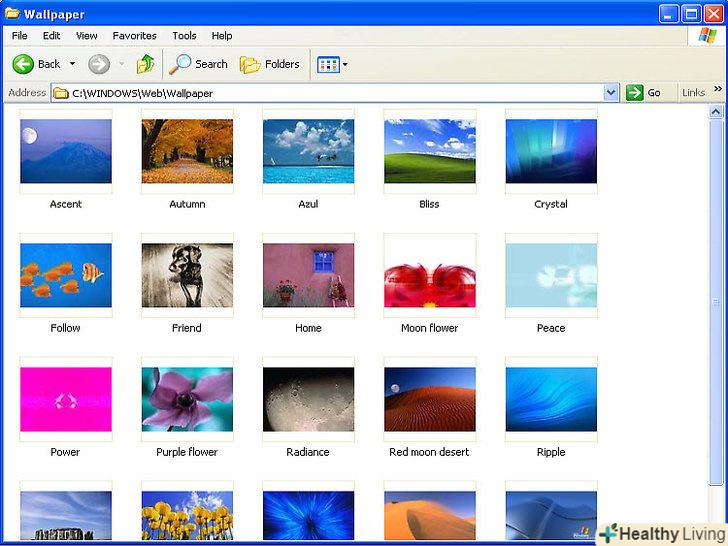Open the File menu
The image size is (728, 546).
[20, 36]
